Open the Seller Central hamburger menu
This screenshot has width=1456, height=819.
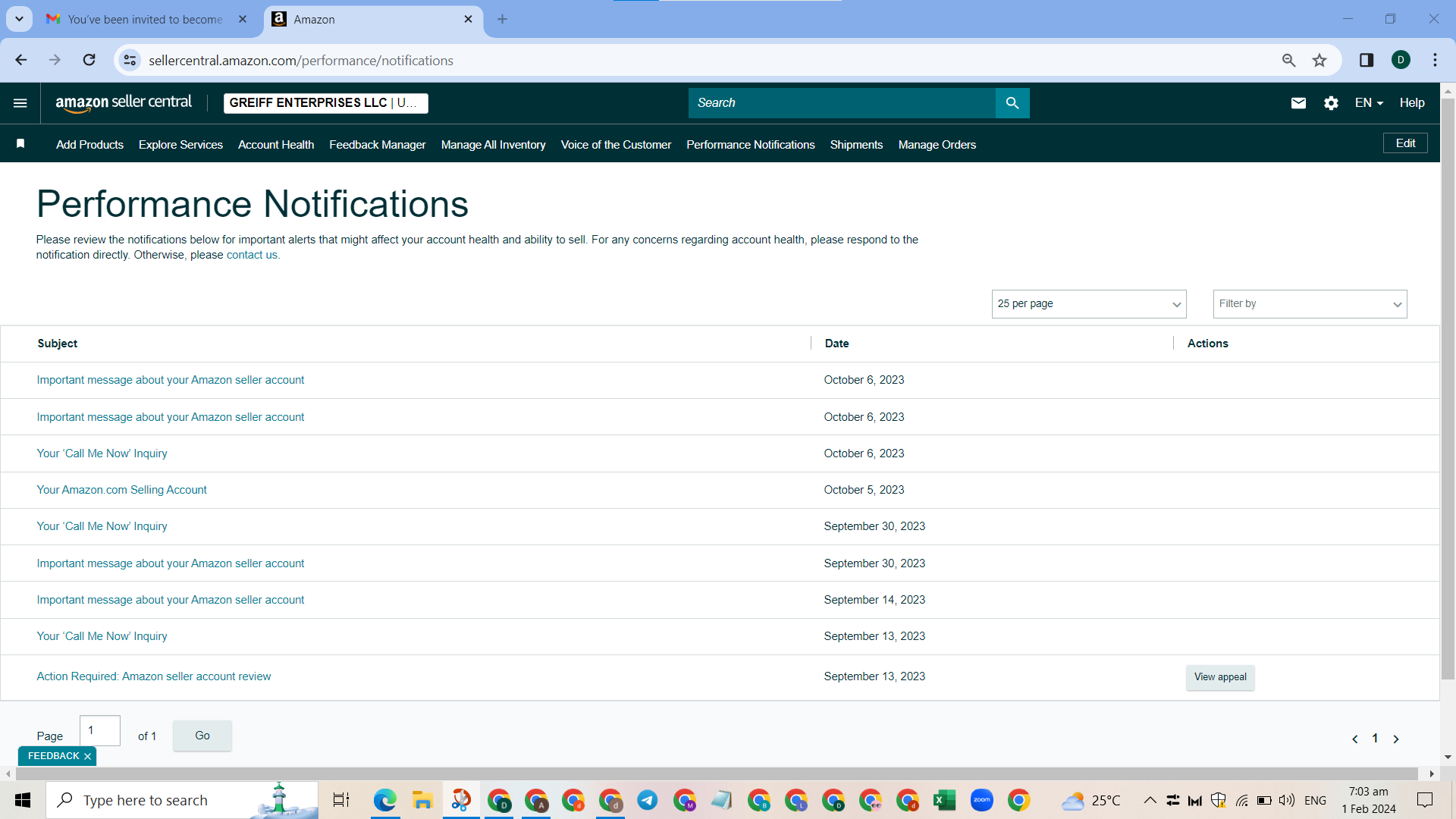click(20, 103)
